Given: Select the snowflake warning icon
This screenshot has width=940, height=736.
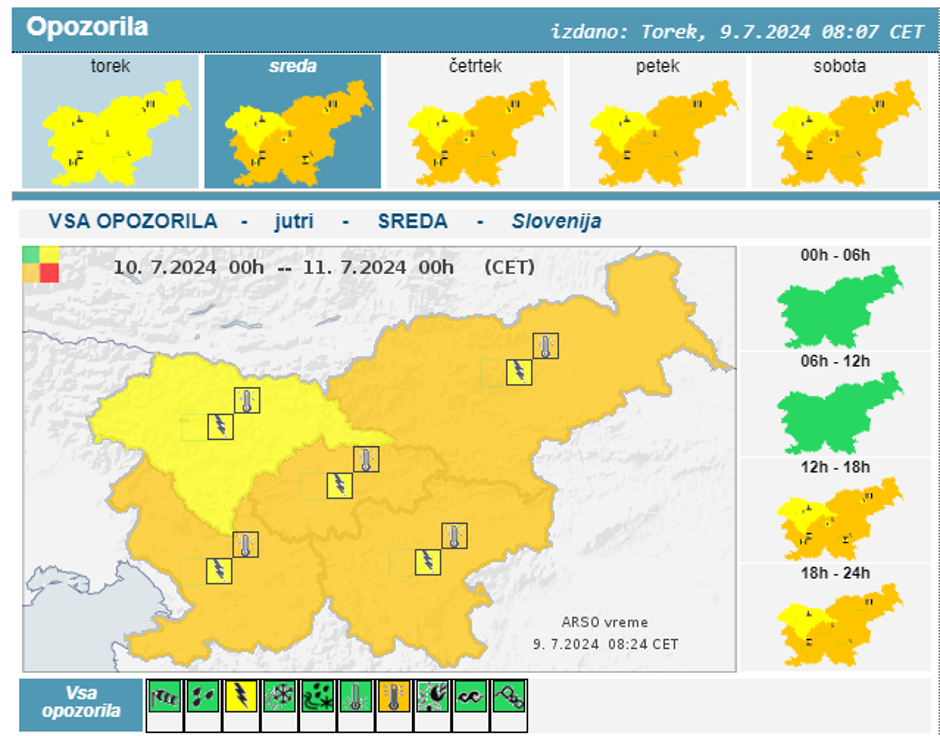Looking at the screenshot, I should pyautogui.click(x=279, y=696).
